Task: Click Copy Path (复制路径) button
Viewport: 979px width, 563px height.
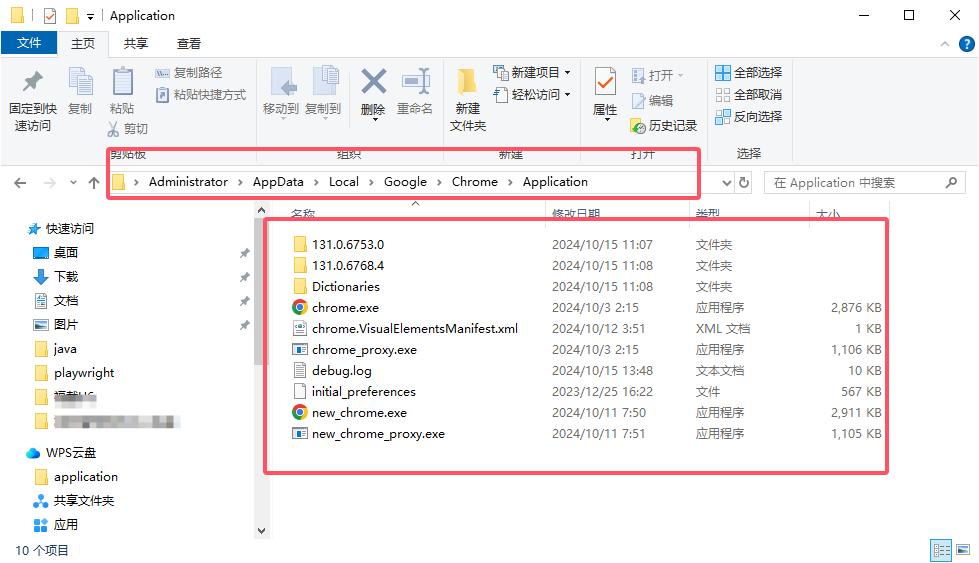Action: coord(189,73)
